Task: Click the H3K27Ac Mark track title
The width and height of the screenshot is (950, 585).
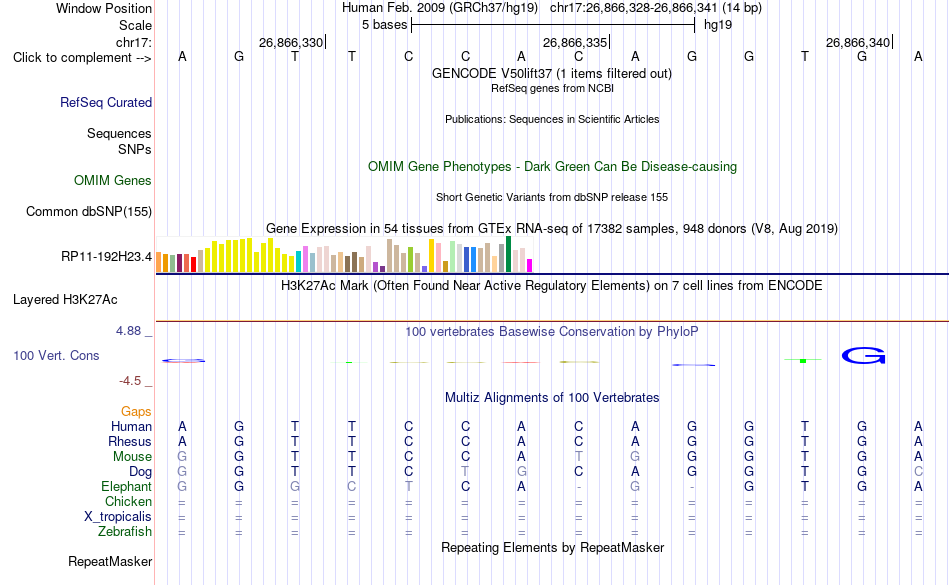Action: pos(552,285)
